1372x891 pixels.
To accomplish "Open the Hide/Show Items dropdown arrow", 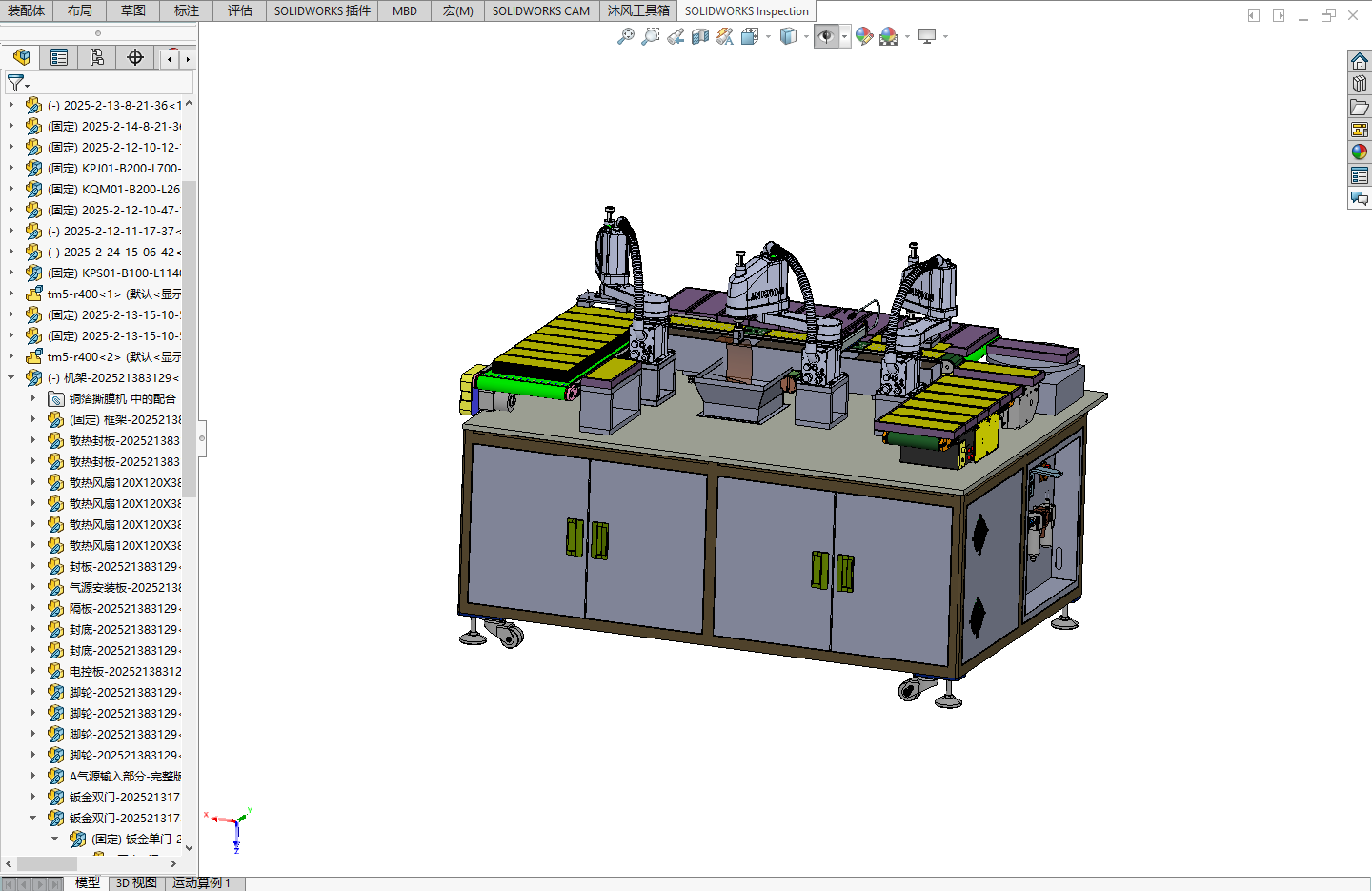I will click(x=845, y=37).
